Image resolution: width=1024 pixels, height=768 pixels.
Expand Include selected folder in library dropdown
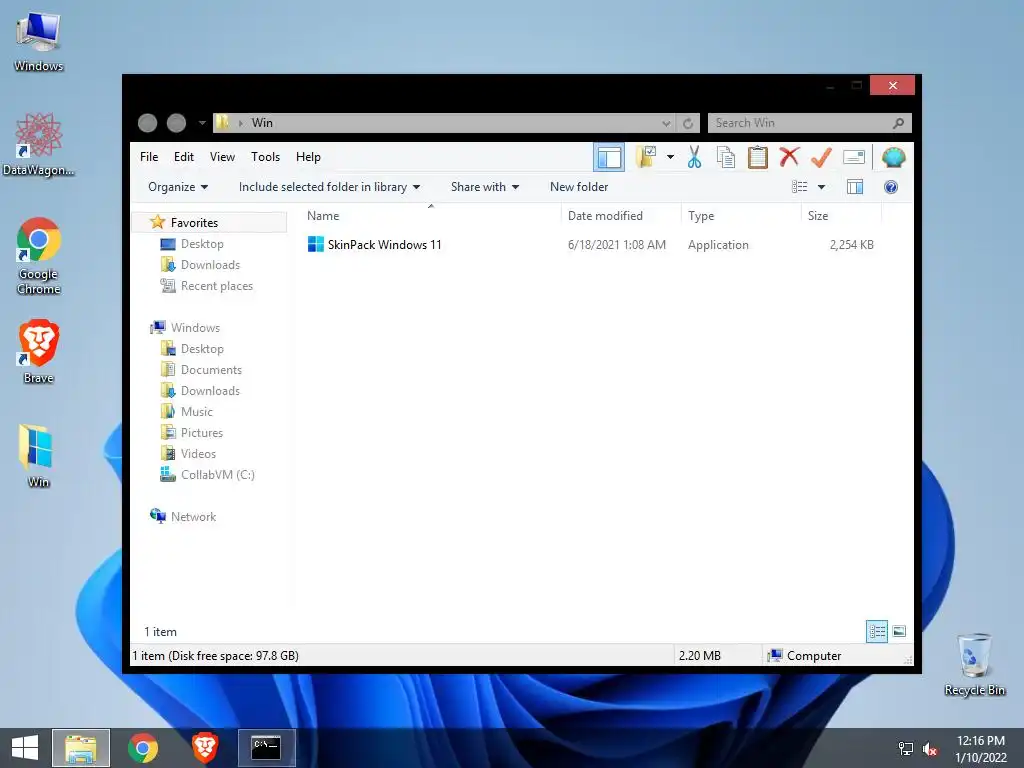tap(329, 187)
